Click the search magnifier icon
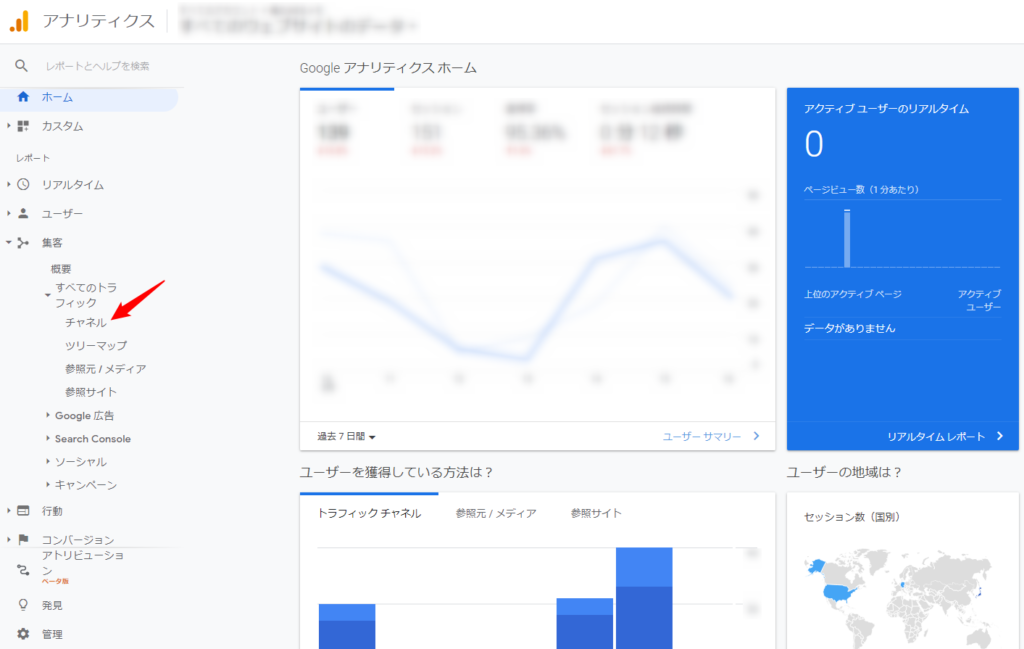1024x649 pixels. (22, 65)
